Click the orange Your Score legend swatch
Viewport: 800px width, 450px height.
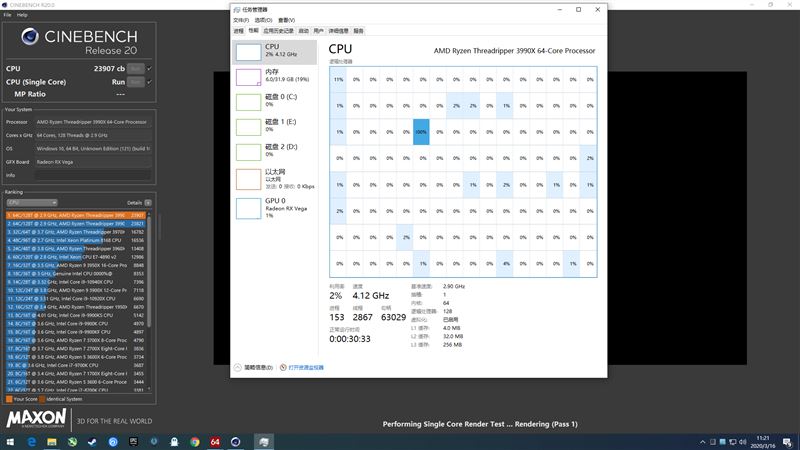(x=9, y=399)
